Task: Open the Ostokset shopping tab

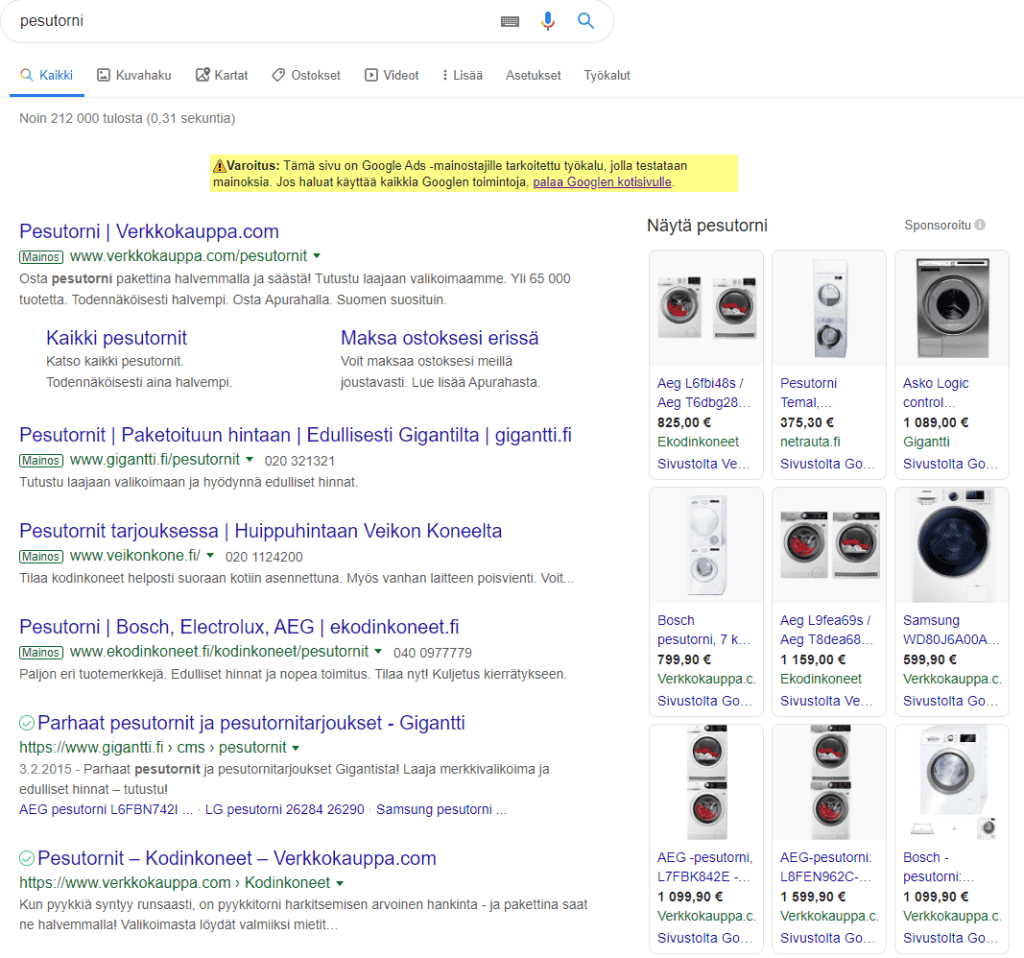Action: 306,75
